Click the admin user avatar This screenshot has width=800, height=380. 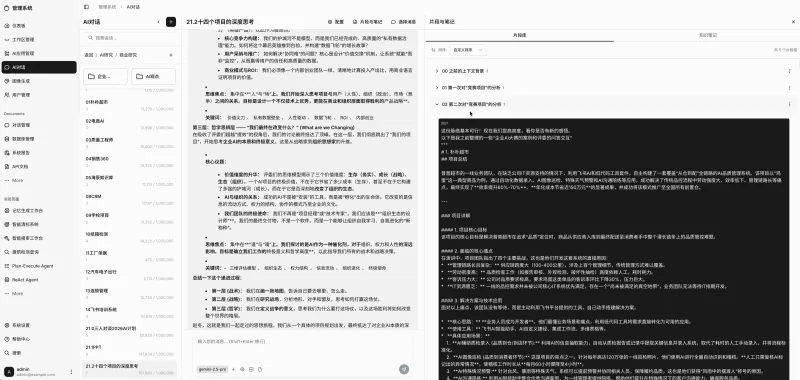point(9,371)
